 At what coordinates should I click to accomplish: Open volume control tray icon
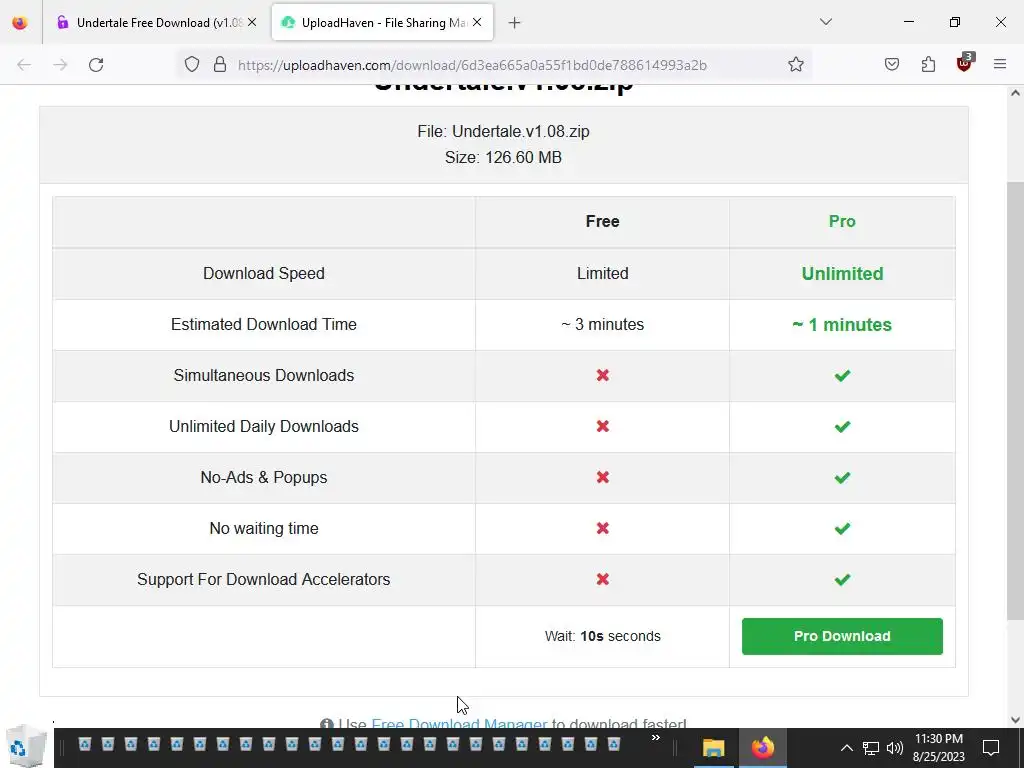[x=895, y=748]
